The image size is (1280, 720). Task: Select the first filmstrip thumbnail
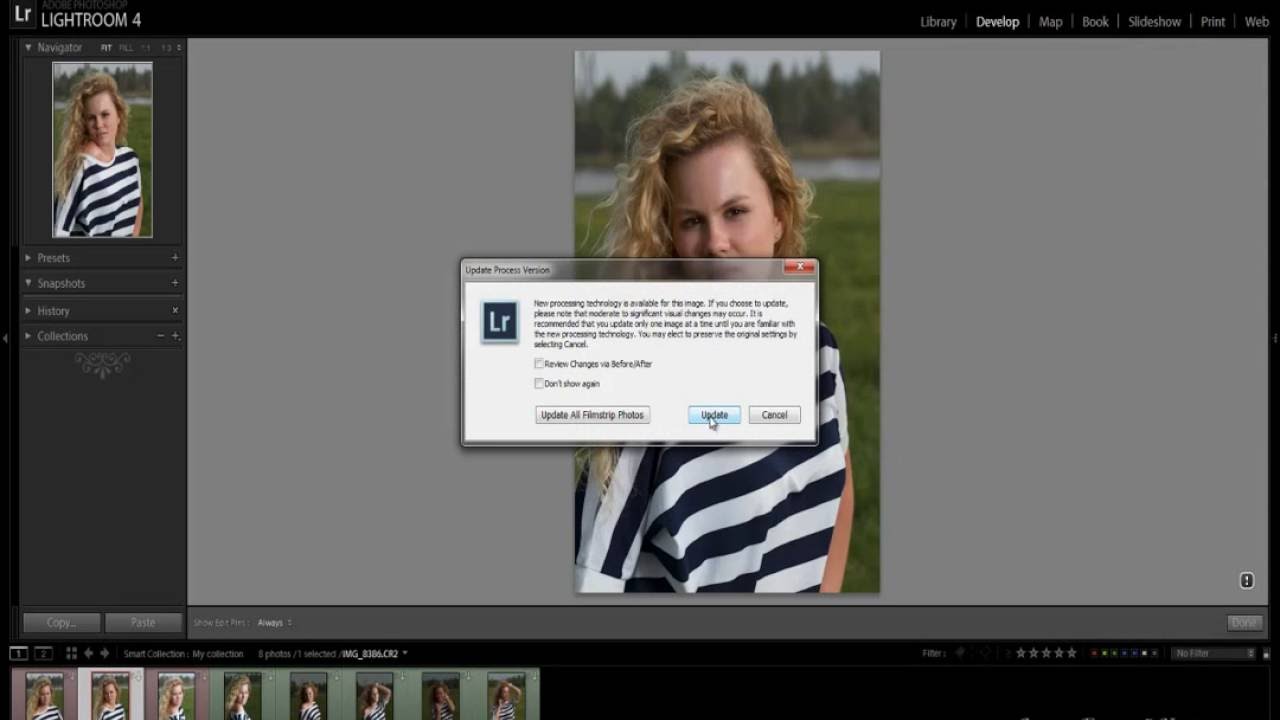click(44, 695)
